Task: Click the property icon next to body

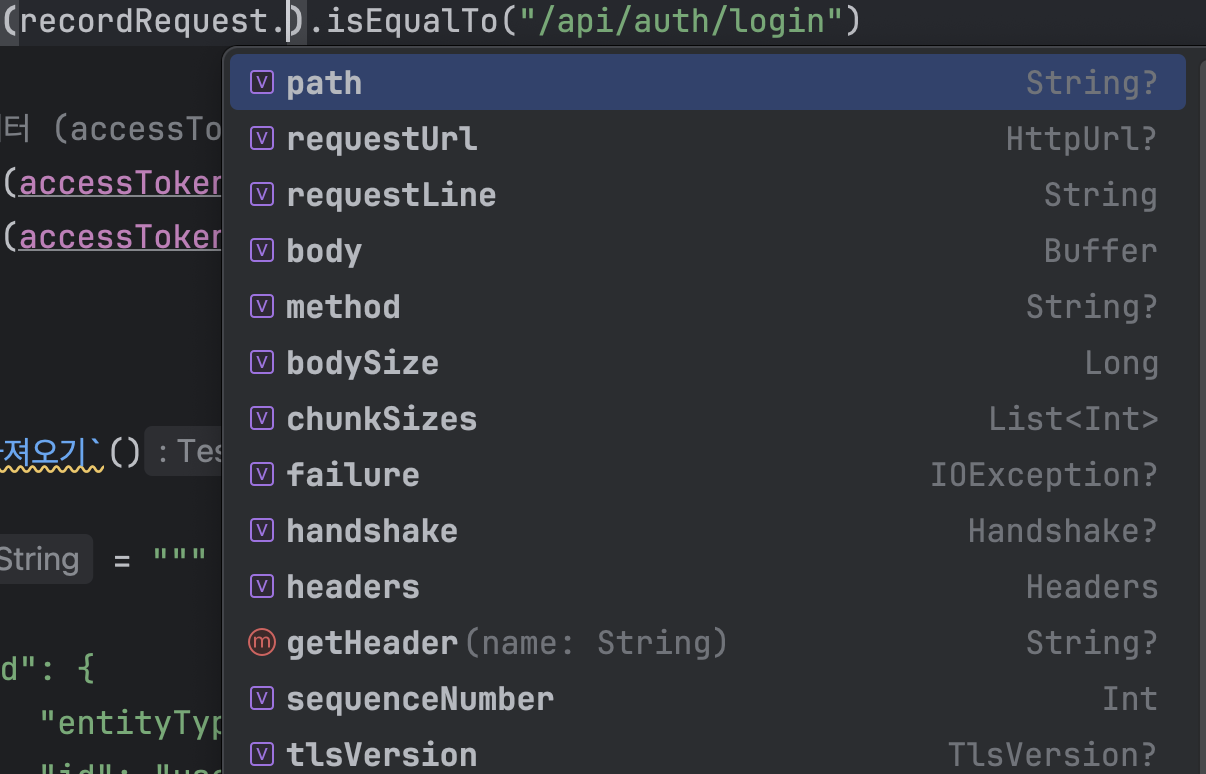Action: [261, 250]
